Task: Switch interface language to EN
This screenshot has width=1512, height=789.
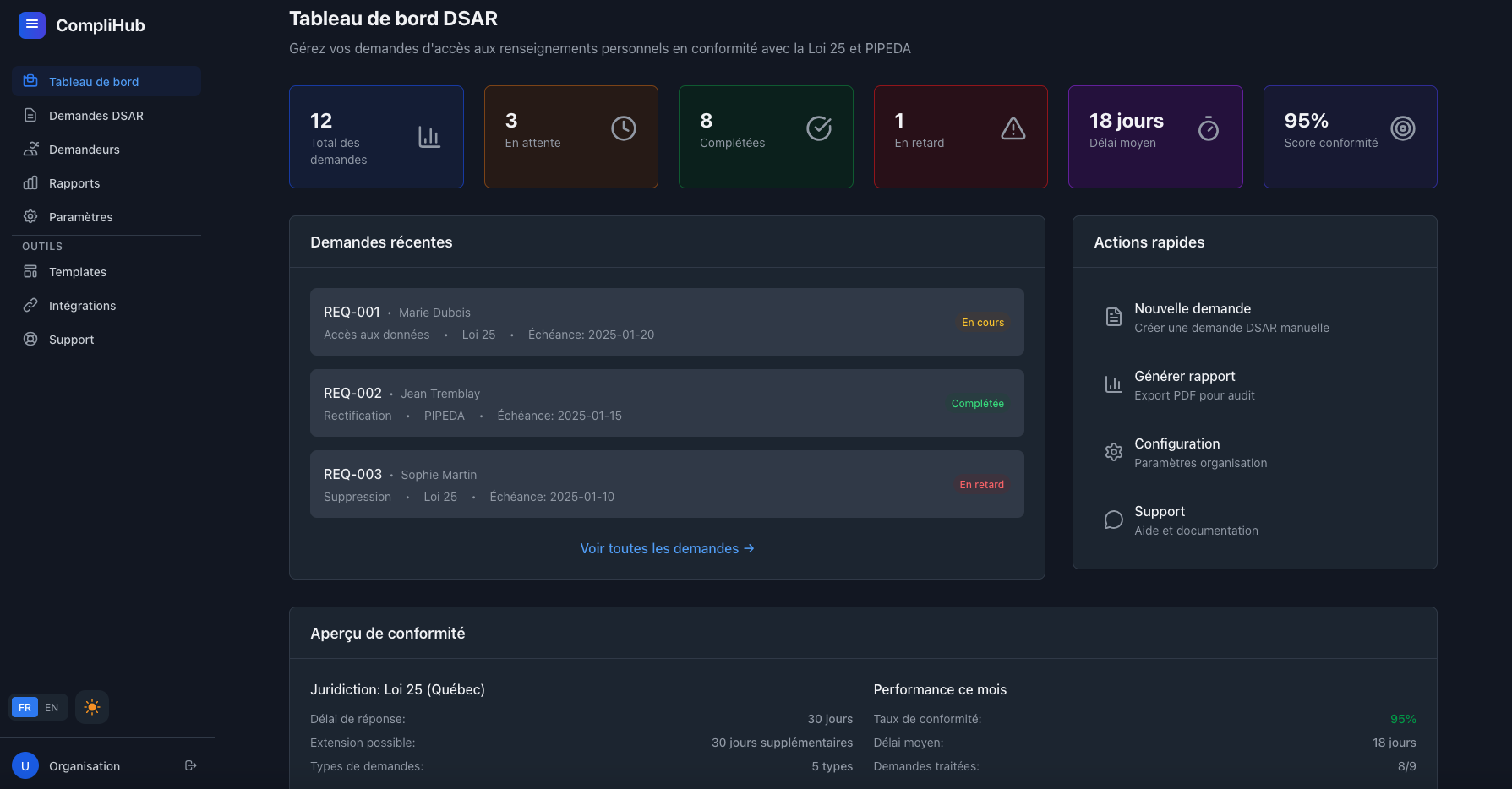Action: point(52,707)
